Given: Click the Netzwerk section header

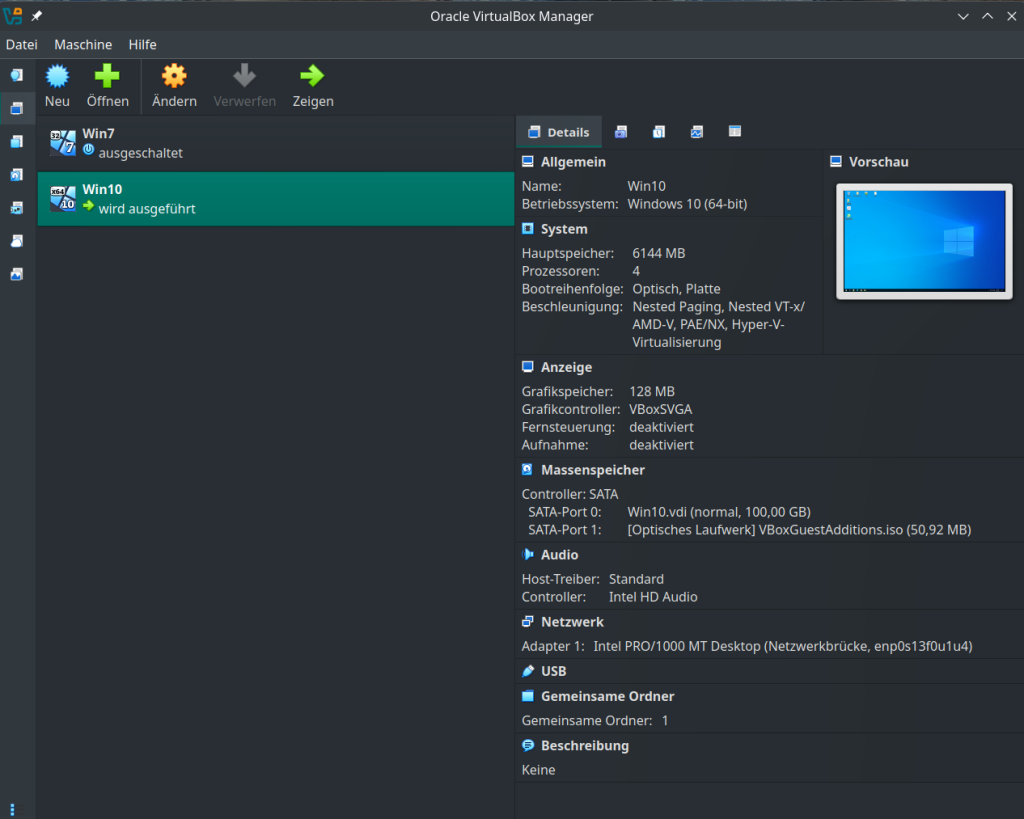Looking at the screenshot, I should [572, 622].
